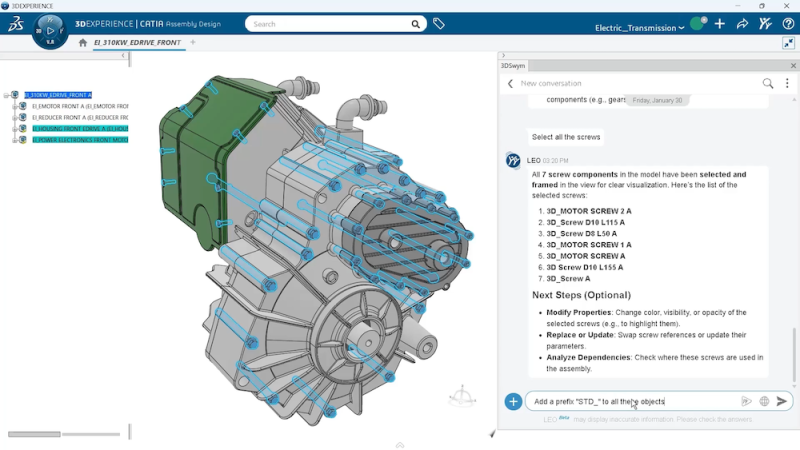Image resolution: width=800 pixels, height=450 pixels.
Task: Toggle the maximize view arrows icon
Action: tap(789, 43)
